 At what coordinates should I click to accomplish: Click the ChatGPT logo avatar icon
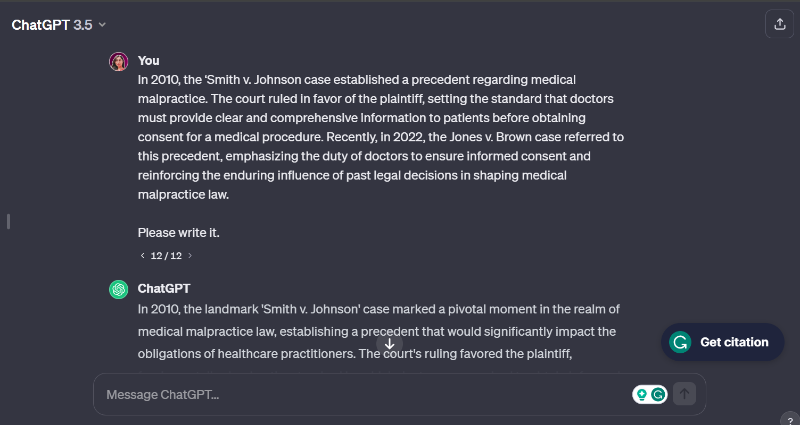click(118, 289)
